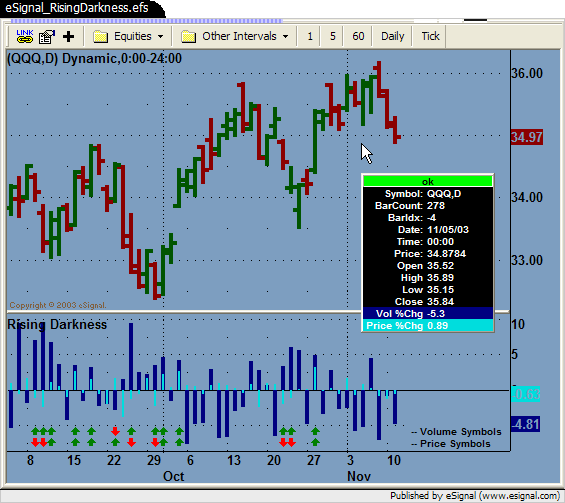Click the Low 35.15 row

click(428, 290)
